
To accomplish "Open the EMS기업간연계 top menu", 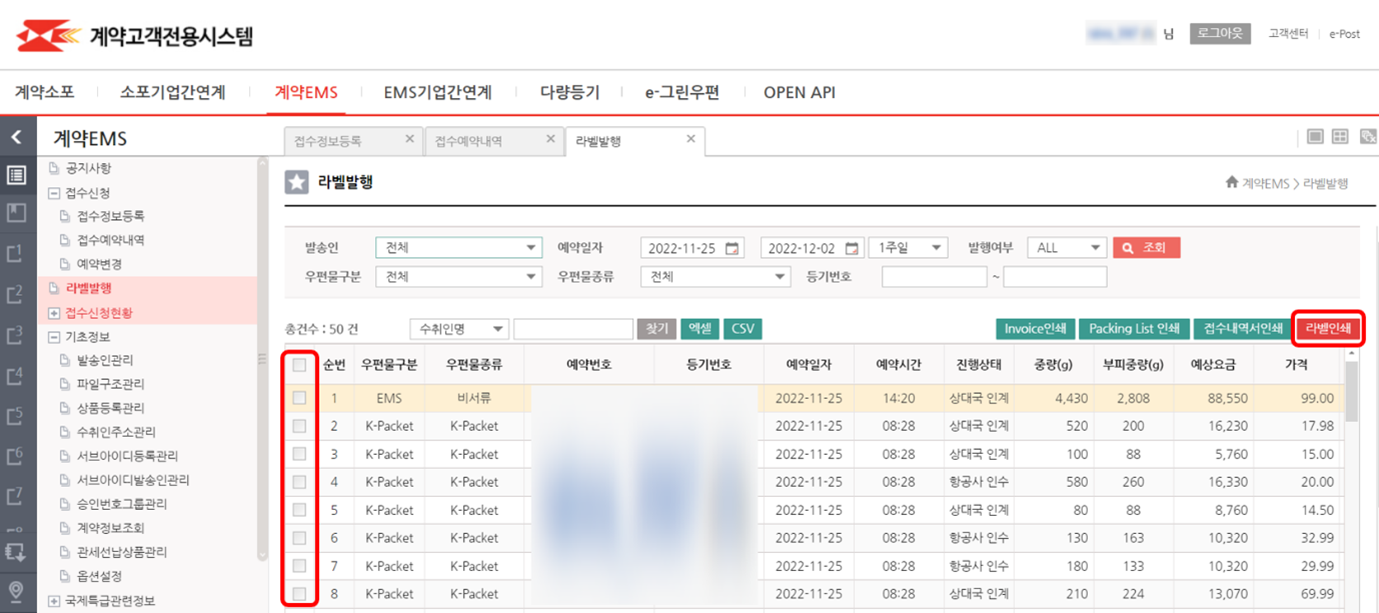I will pos(438,92).
